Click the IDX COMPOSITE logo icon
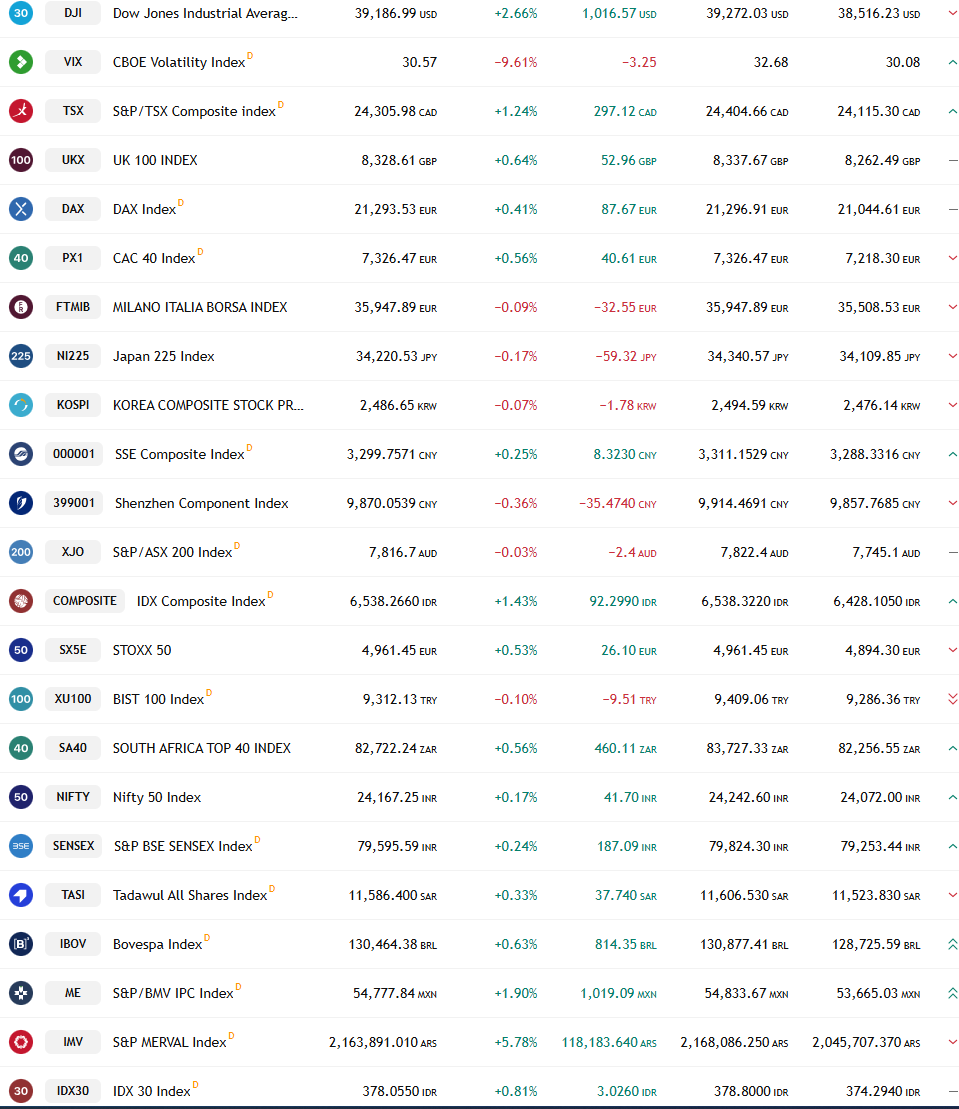This screenshot has height=1109, width=959. click(21, 601)
